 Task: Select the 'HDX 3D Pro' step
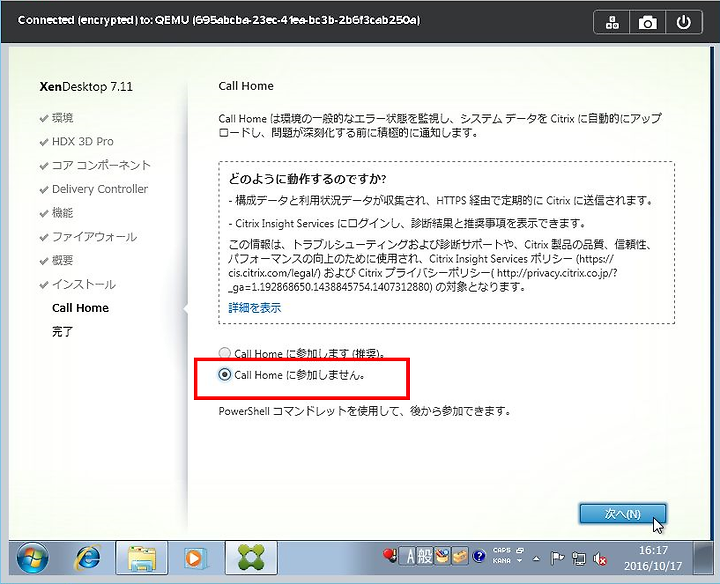pos(83,141)
